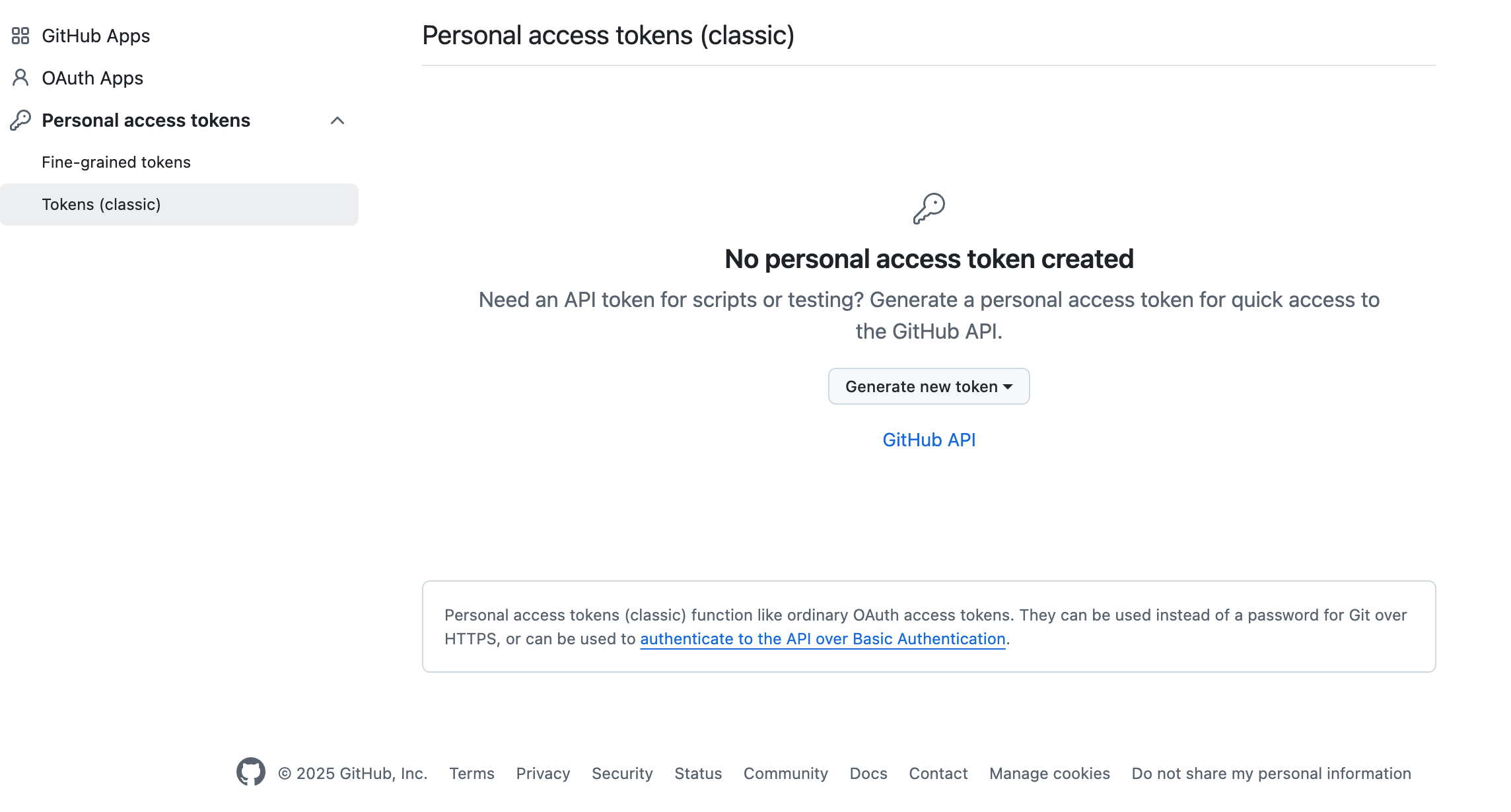Image resolution: width=1511 pixels, height=812 pixels.
Task: Open the GitHub API link
Action: coord(929,439)
